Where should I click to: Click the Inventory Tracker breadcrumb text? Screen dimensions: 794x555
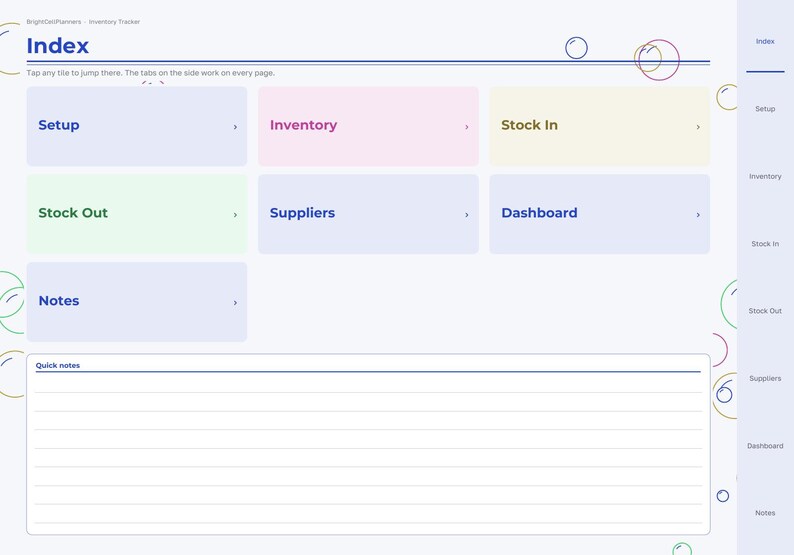[x=114, y=22]
